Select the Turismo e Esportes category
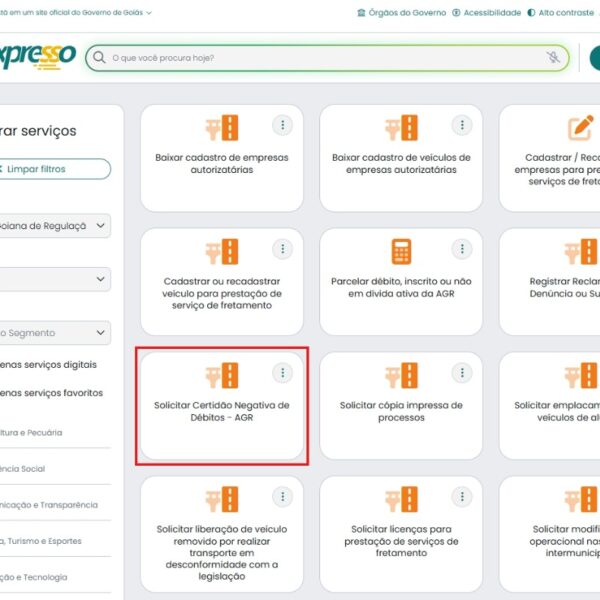600x600 pixels. click(41, 541)
